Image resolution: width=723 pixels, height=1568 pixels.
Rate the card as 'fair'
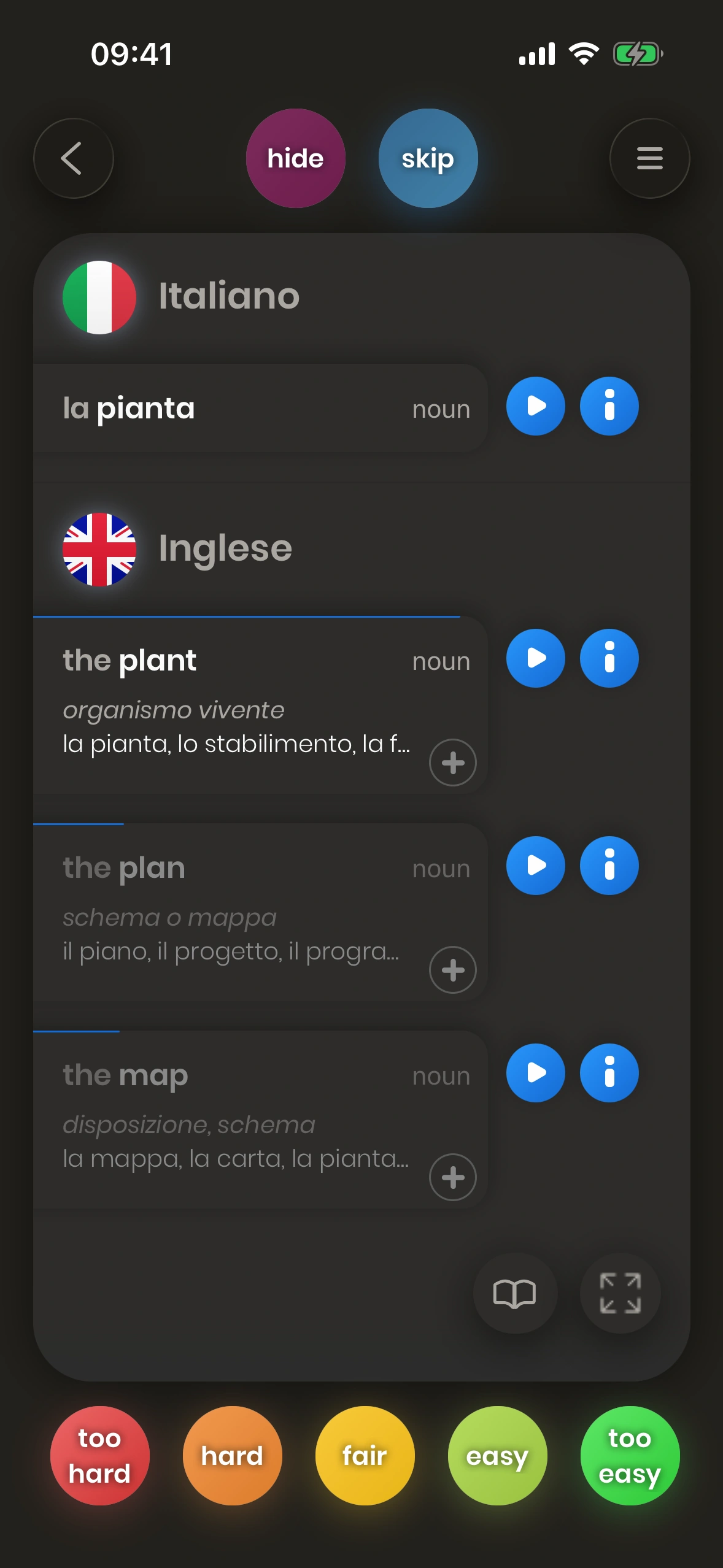365,1455
